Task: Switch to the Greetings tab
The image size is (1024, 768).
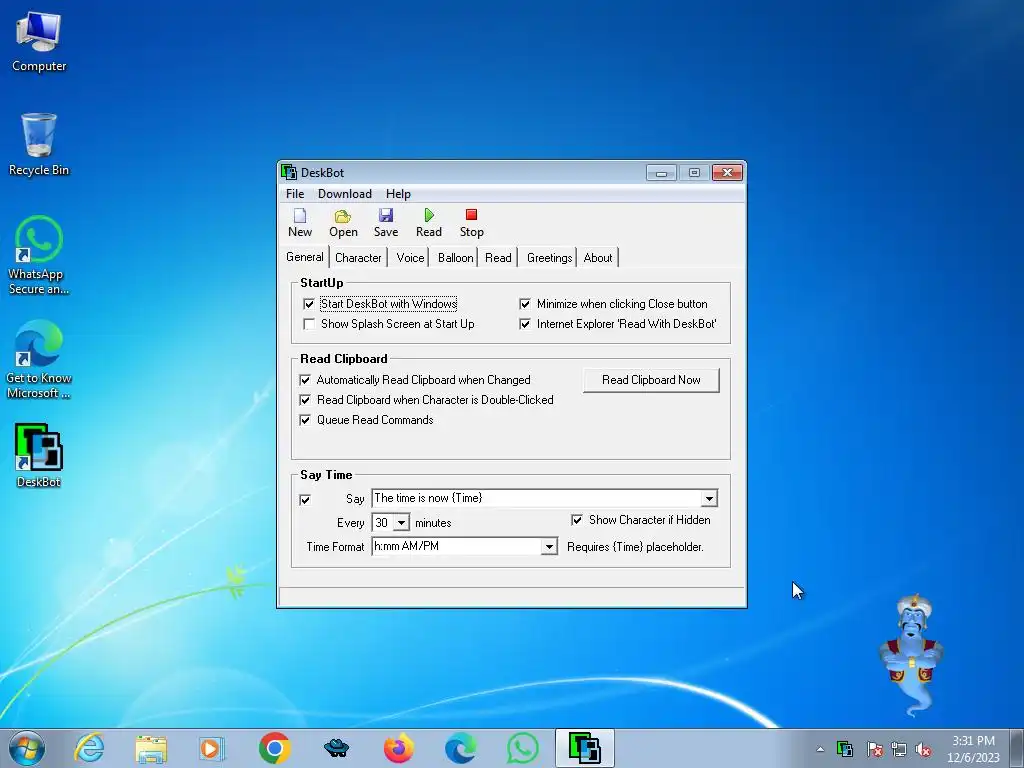Action: 549,258
